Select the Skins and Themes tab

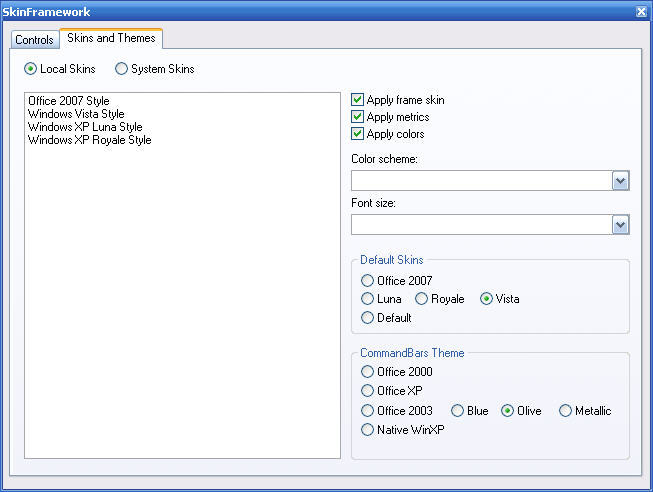111,38
